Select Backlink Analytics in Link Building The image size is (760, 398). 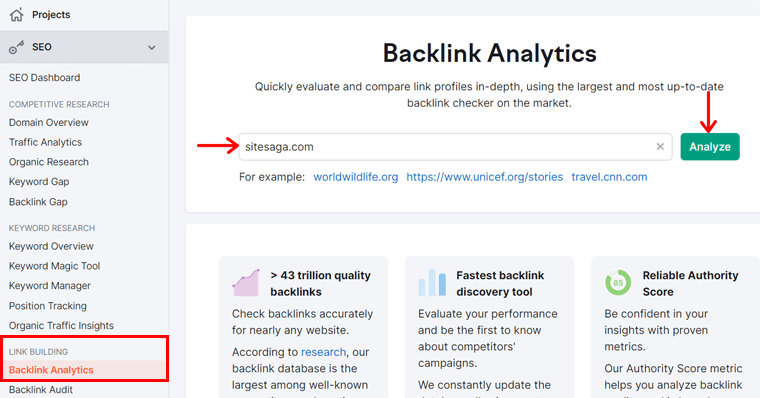51,370
